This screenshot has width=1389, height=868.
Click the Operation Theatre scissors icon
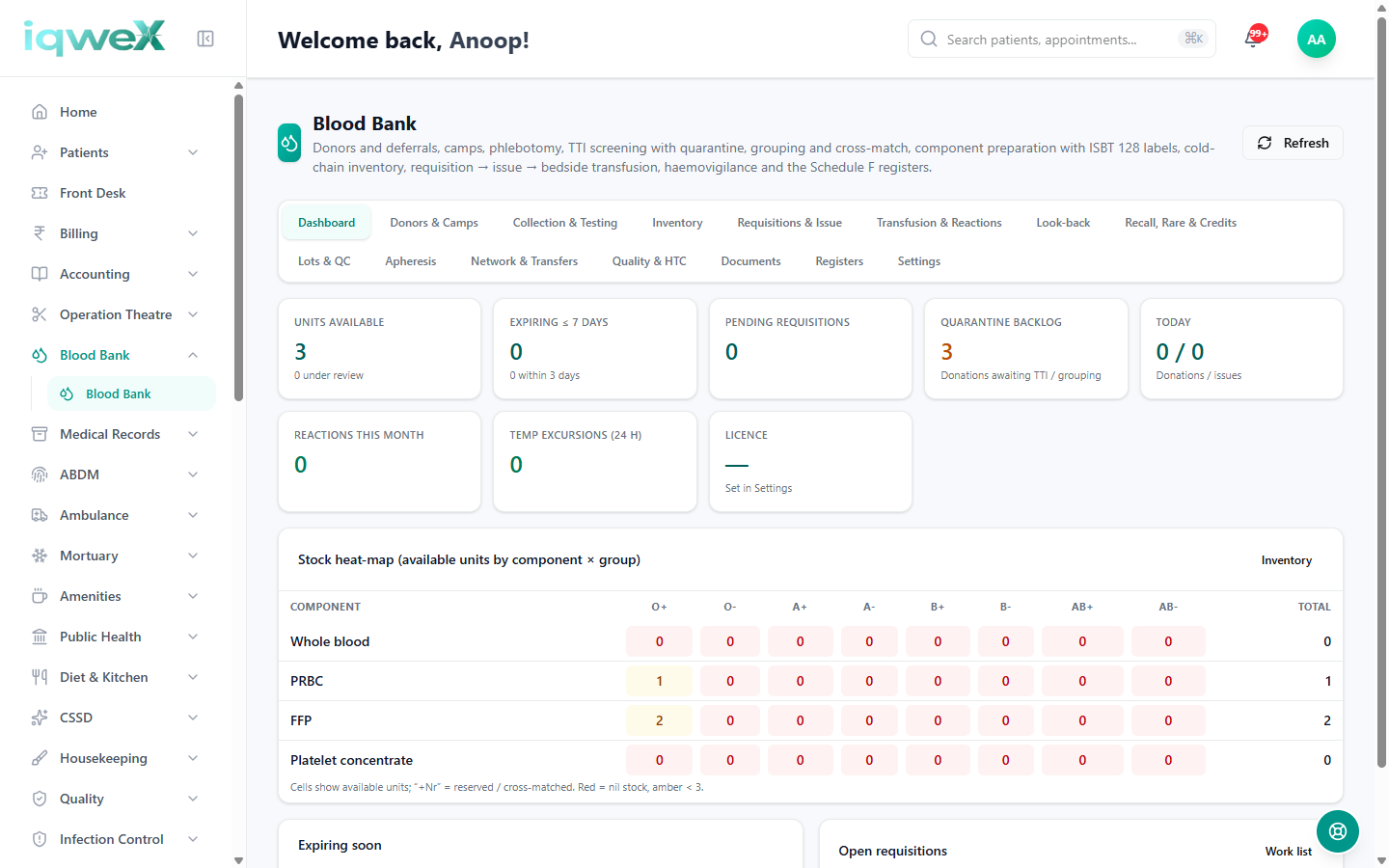pyautogui.click(x=40, y=314)
